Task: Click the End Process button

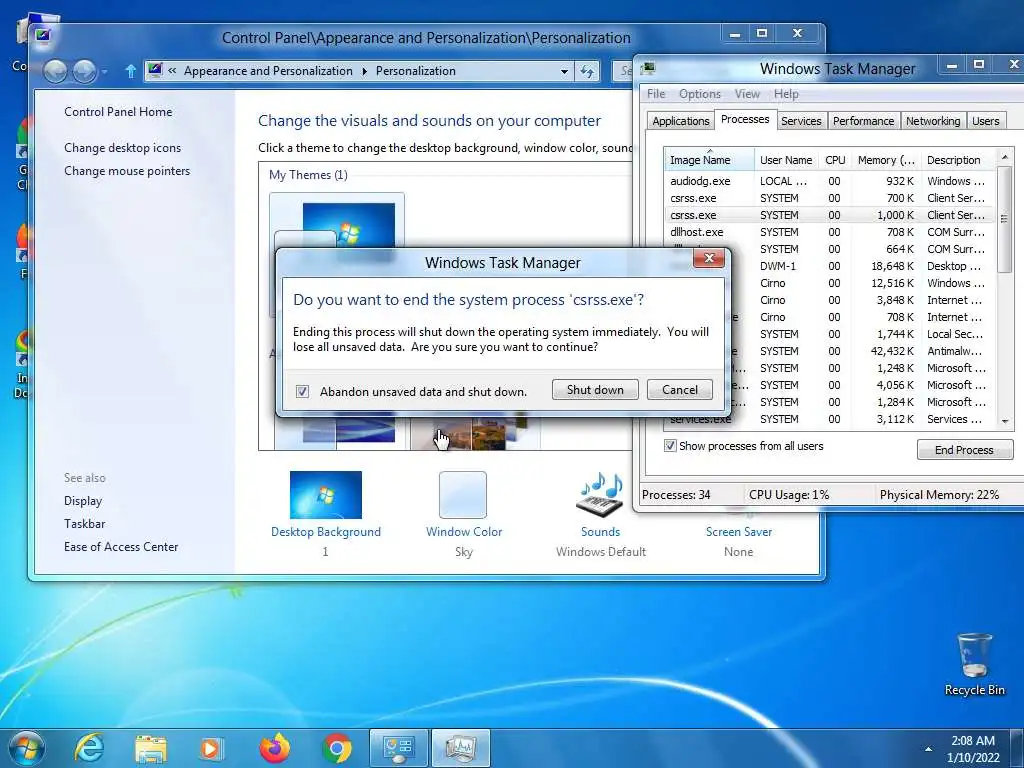Action: (x=965, y=450)
